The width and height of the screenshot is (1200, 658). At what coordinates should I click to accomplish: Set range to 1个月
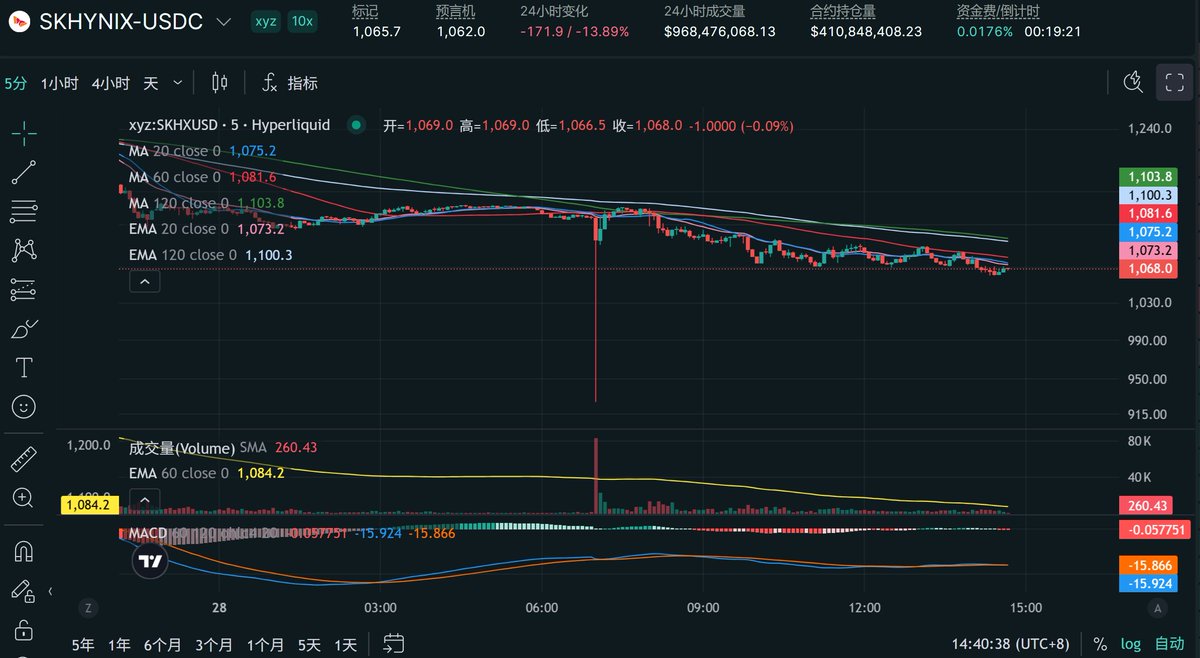point(266,644)
